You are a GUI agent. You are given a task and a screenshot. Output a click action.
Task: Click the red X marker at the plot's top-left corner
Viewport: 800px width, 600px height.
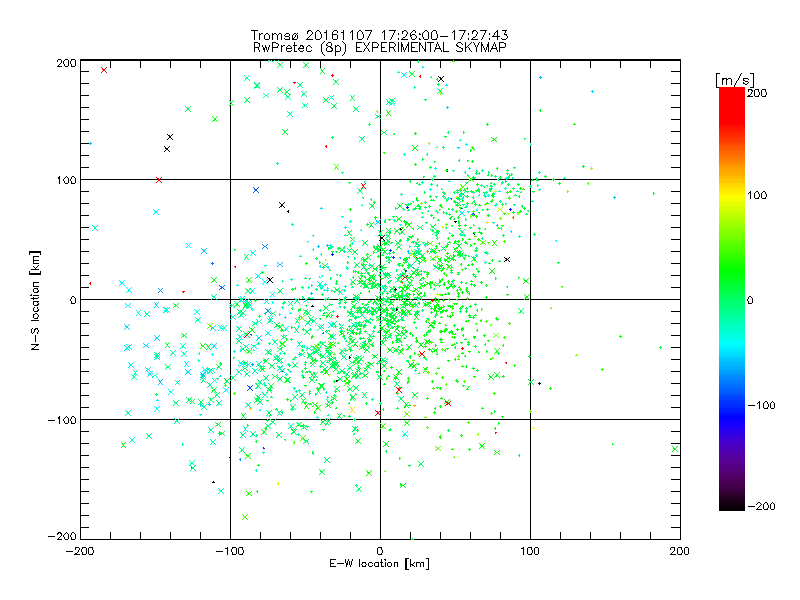tap(104, 70)
